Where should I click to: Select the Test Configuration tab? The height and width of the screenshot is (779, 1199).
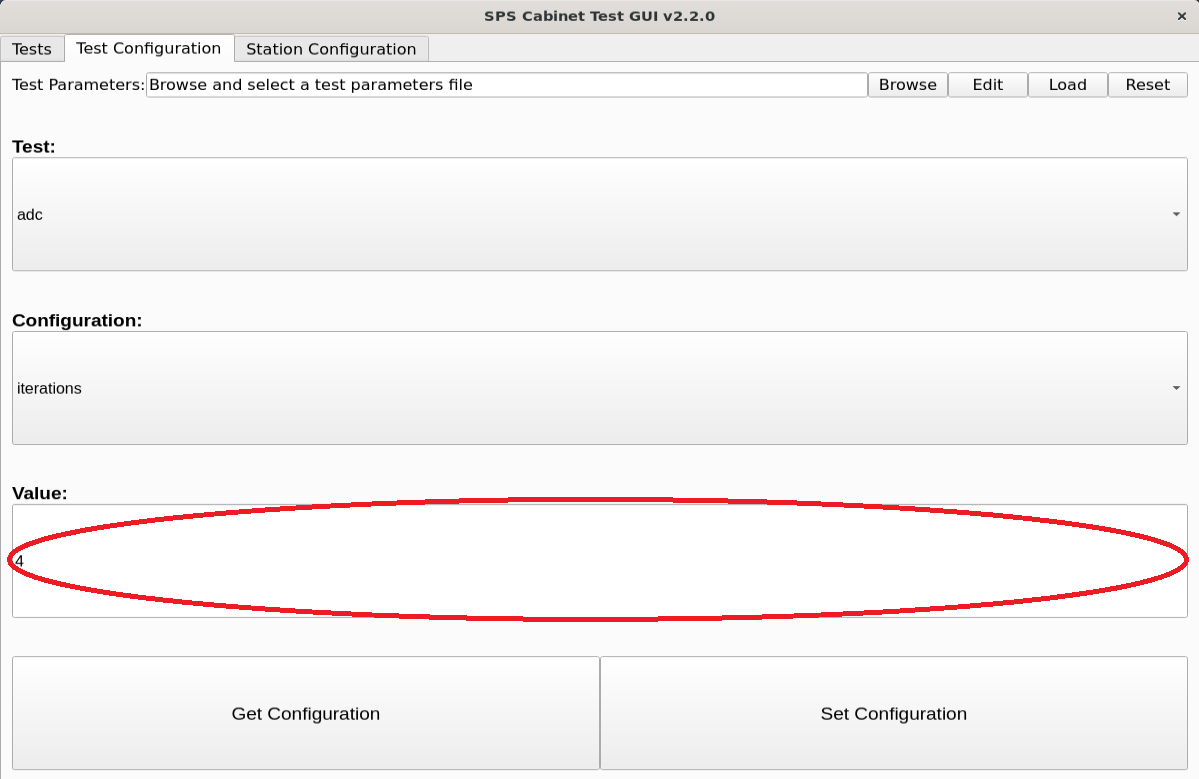(x=150, y=47)
